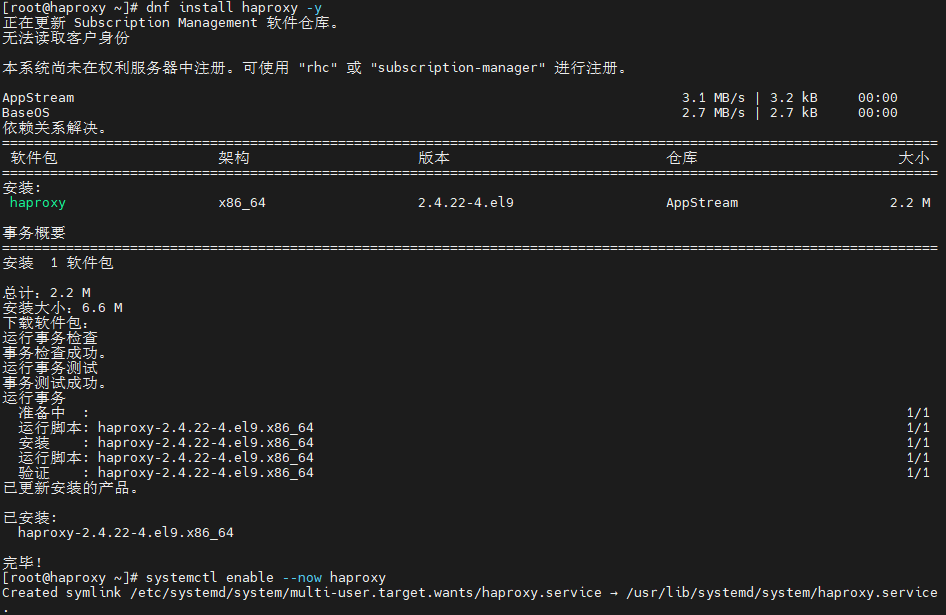Click the '2.4.22-4.el9' version cell

tap(466, 203)
